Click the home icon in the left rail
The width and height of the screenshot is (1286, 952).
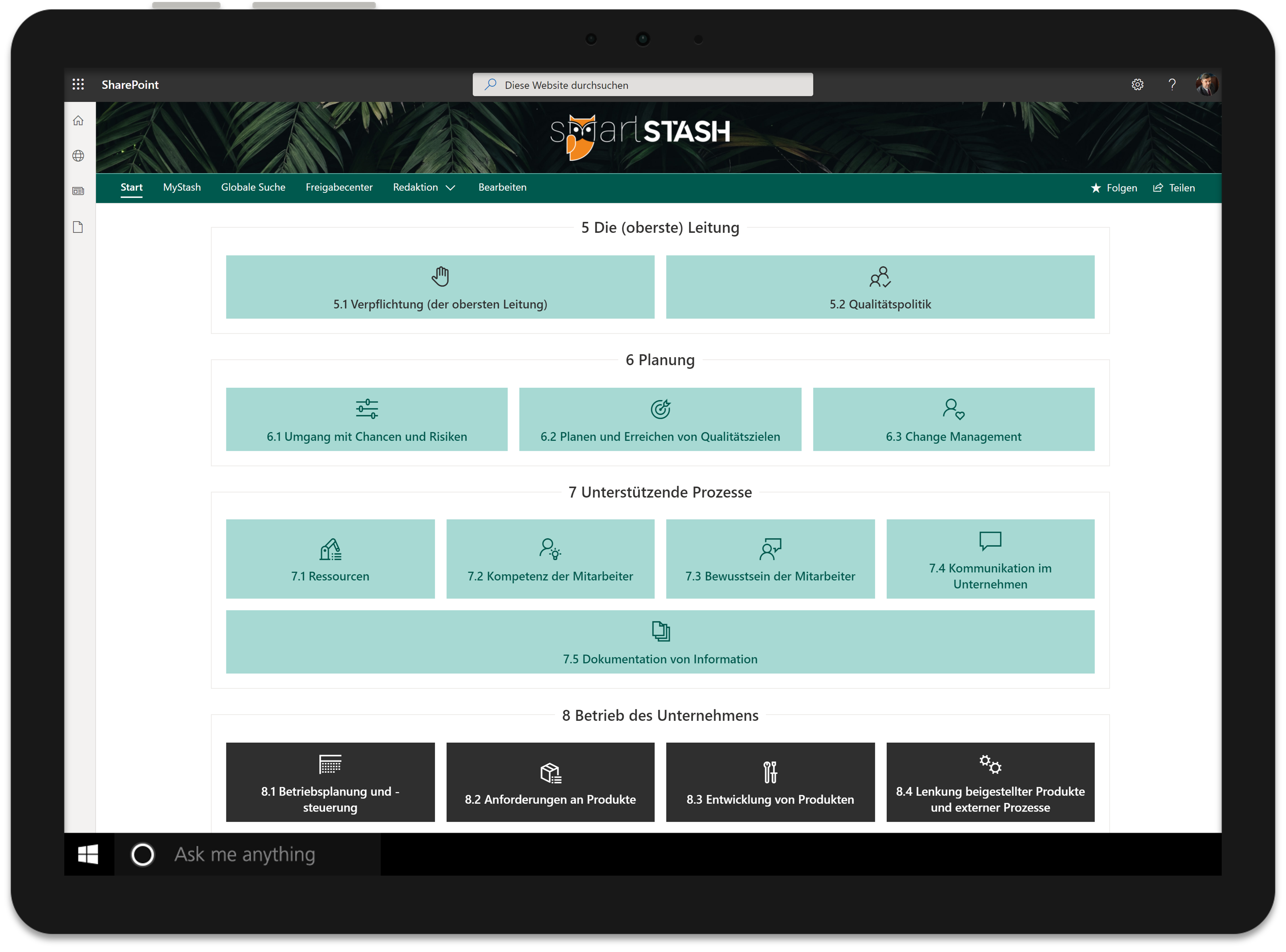click(79, 121)
